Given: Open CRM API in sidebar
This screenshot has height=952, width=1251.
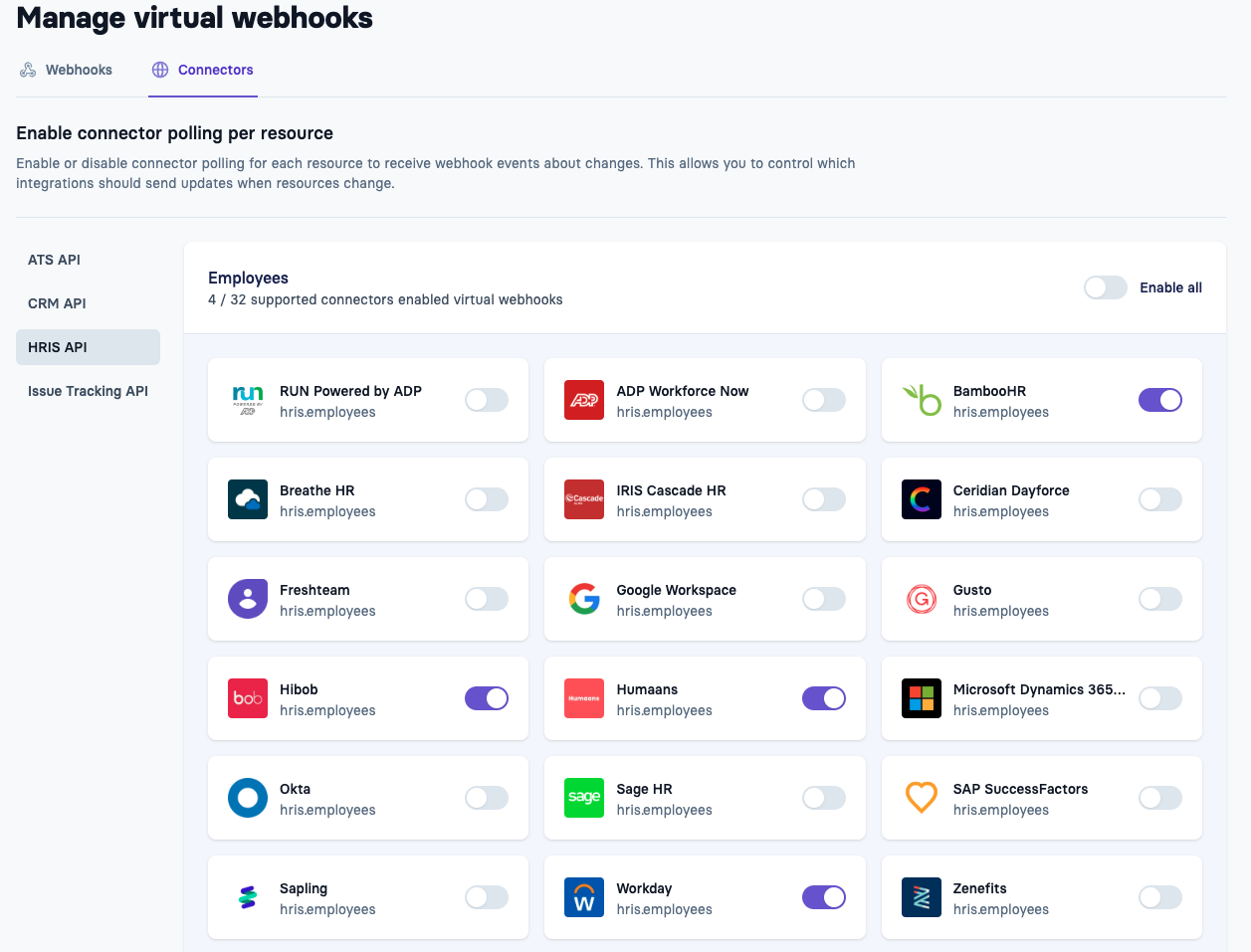Looking at the screenshot, I should point(88,303).
